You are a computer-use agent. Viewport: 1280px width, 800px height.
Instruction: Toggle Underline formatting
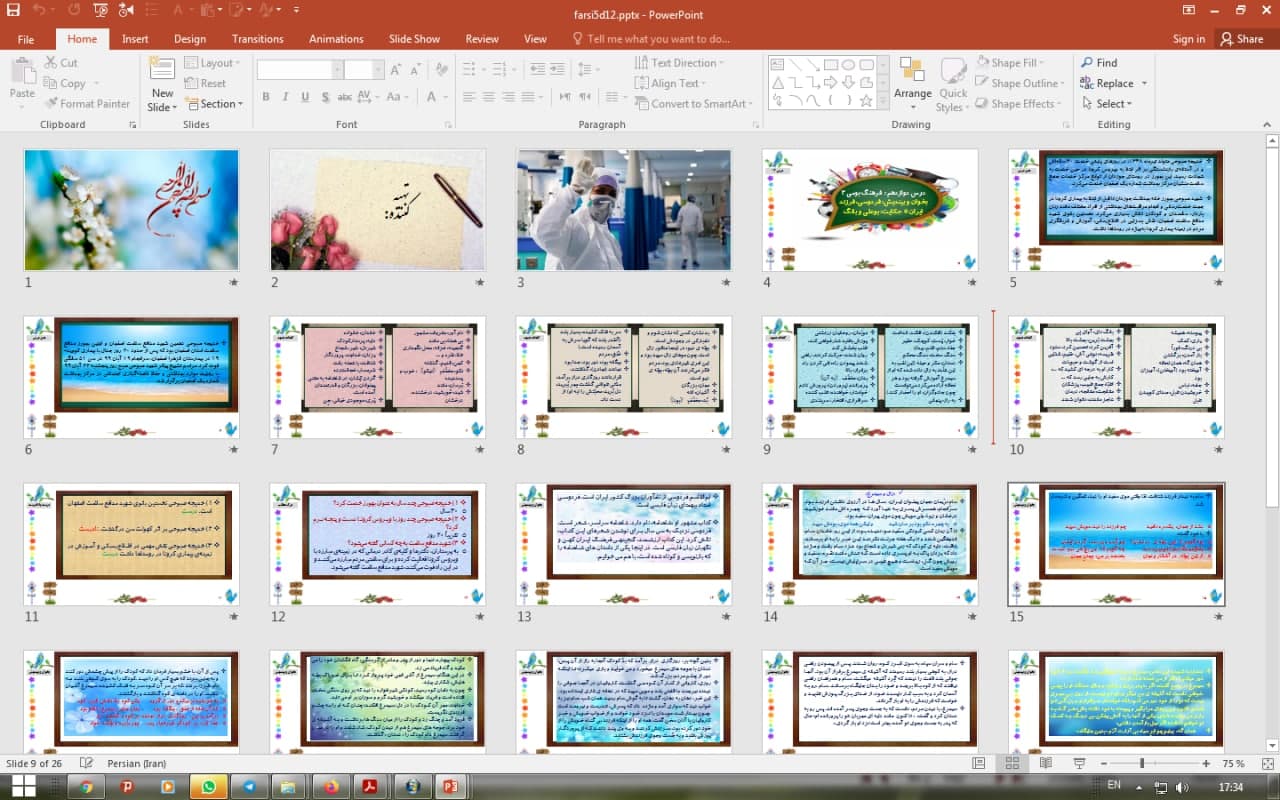(304, 97)
